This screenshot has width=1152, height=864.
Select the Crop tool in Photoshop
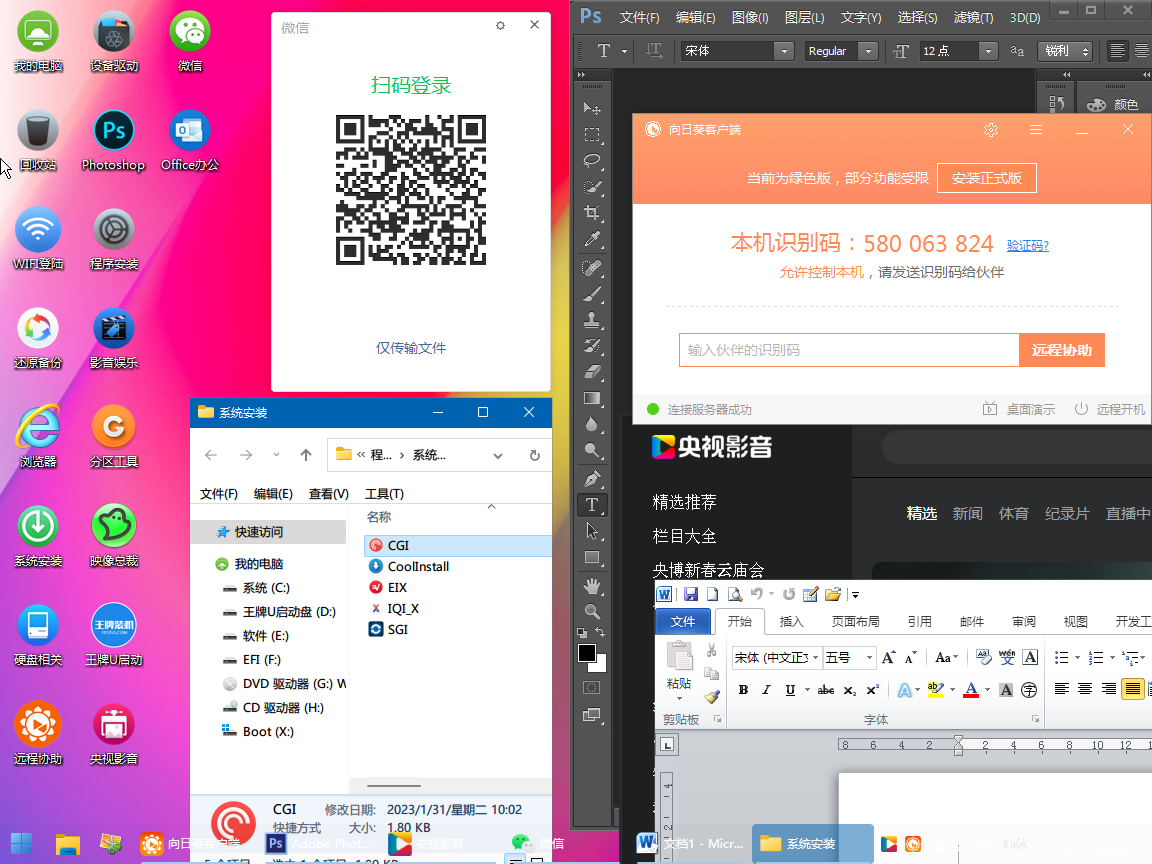click(x=592, y=213)
